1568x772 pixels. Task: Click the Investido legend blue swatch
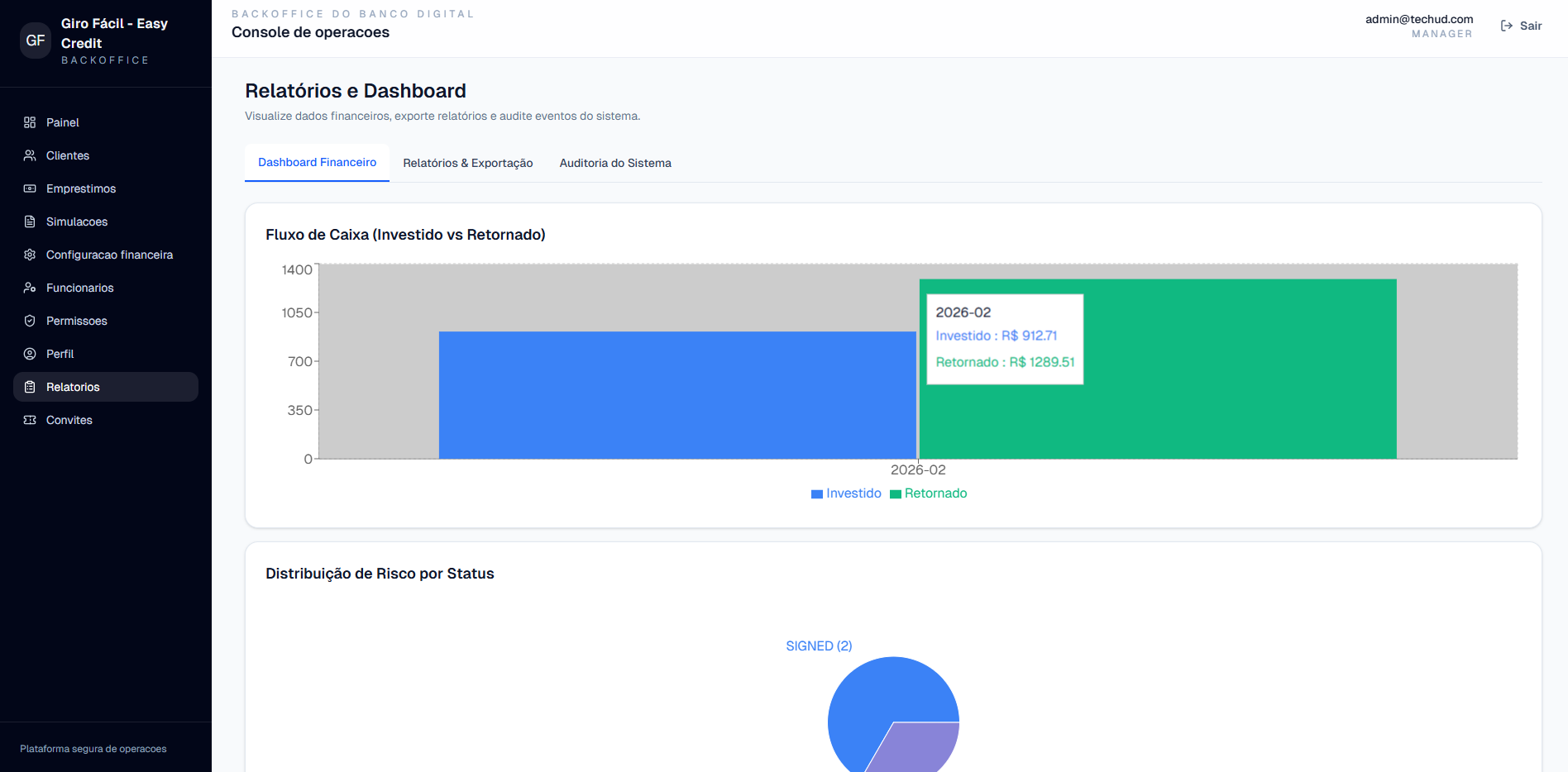pos(817,494)
